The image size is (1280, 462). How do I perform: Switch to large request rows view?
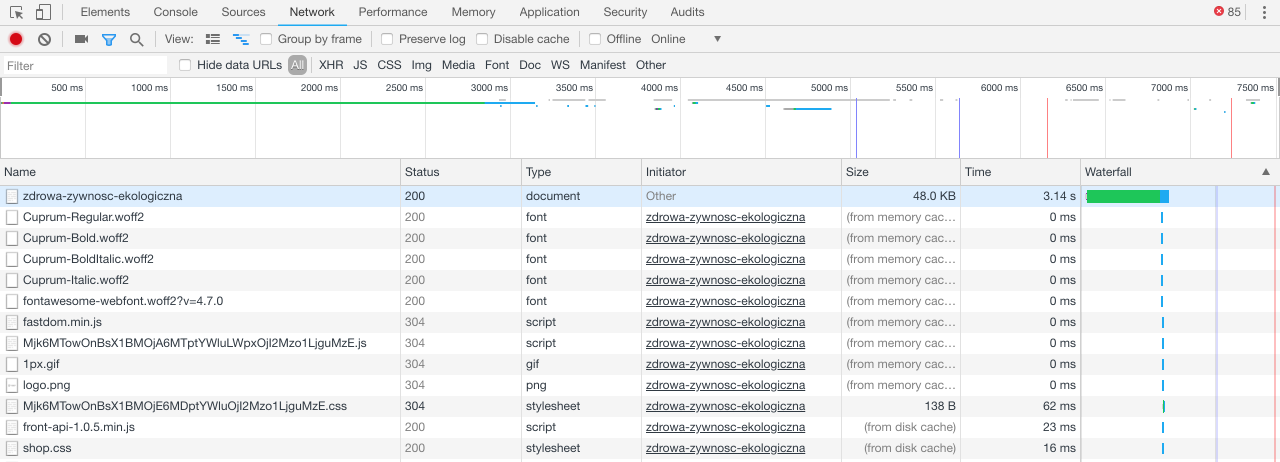pos(213,39)
